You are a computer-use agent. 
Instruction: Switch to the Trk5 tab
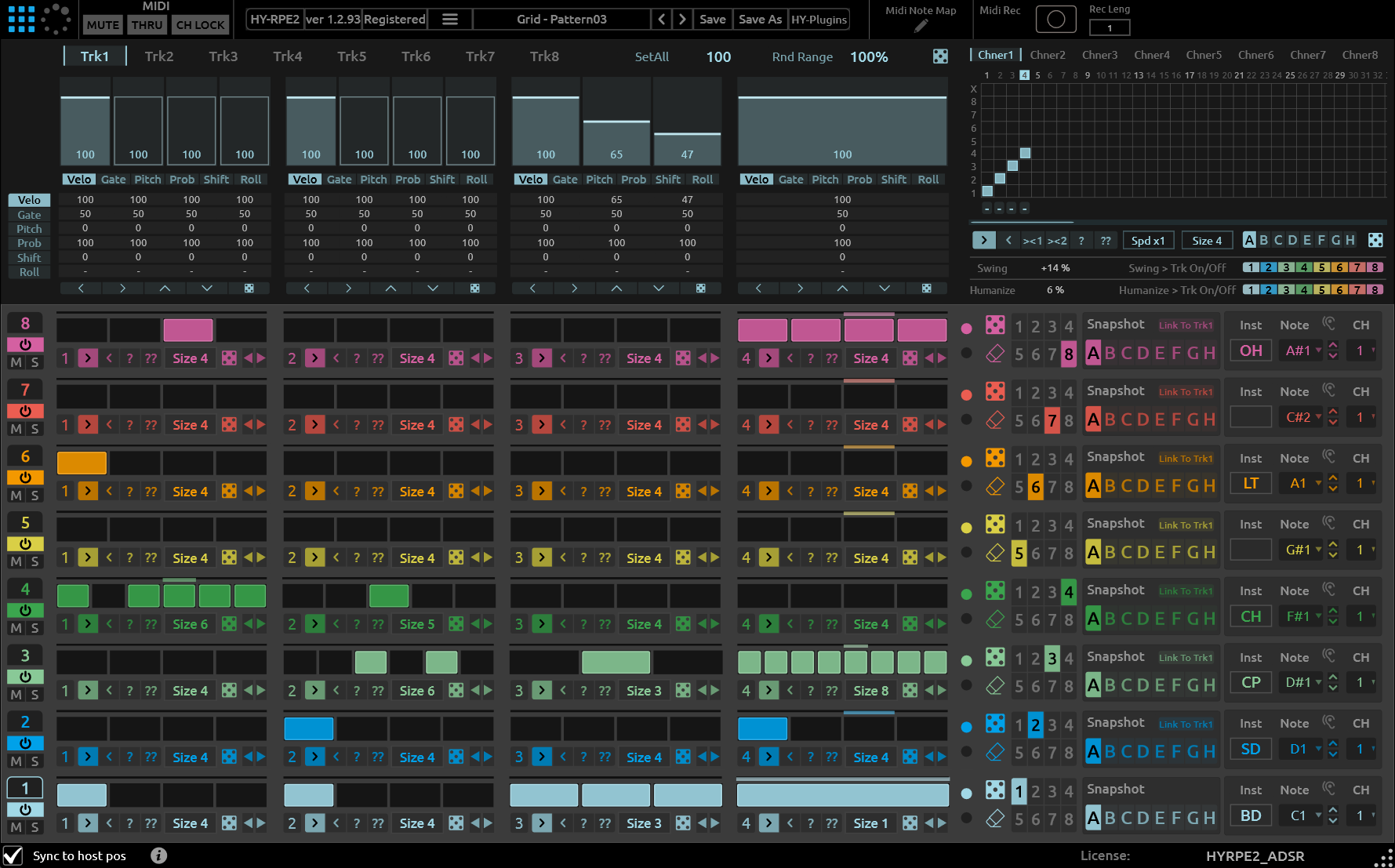click(x=351, y=56)
